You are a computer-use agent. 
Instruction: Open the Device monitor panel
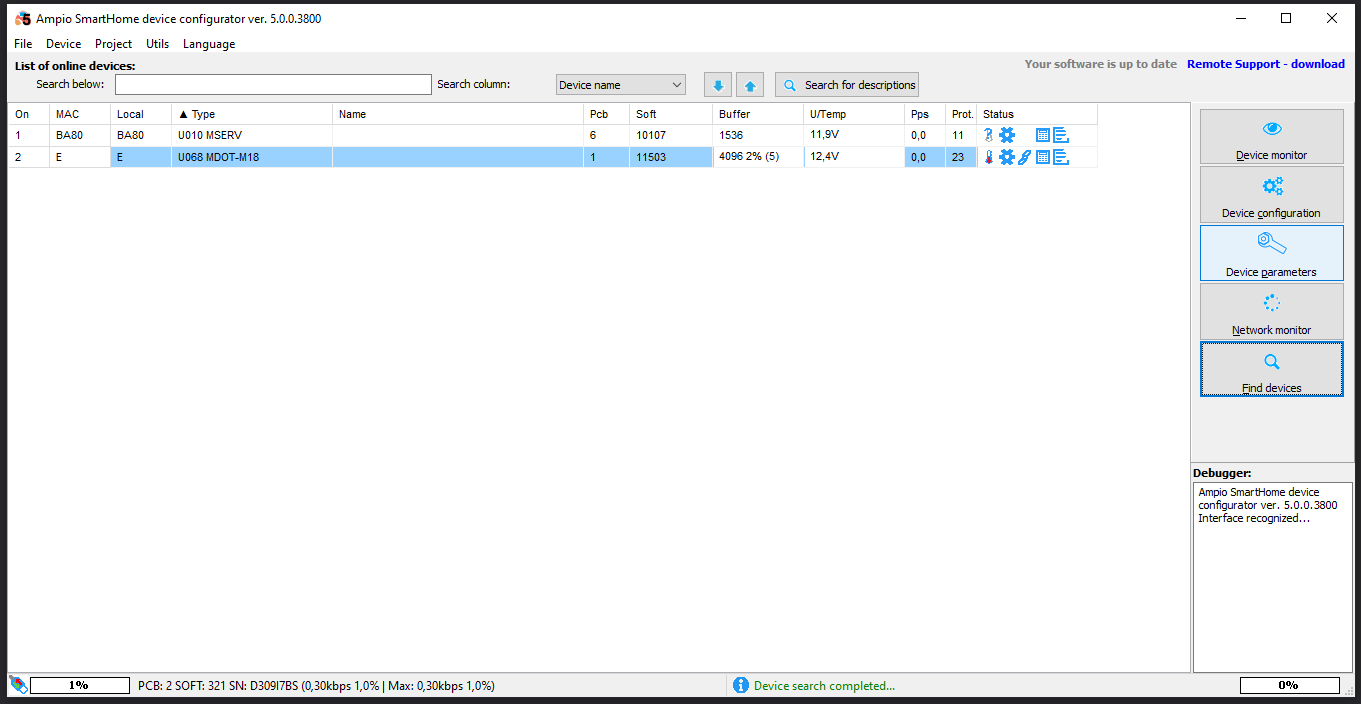coord(1272,136)
